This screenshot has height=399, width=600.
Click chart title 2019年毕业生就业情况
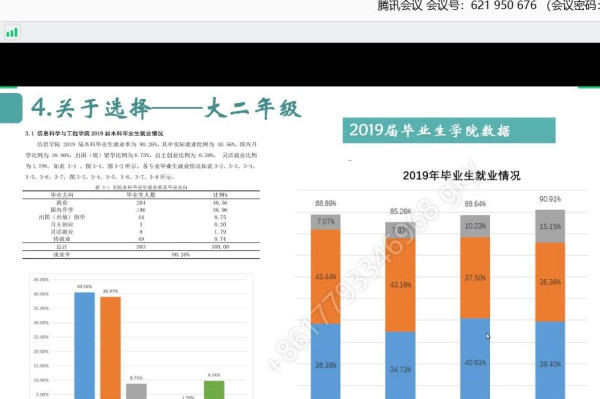click(461, 176)
